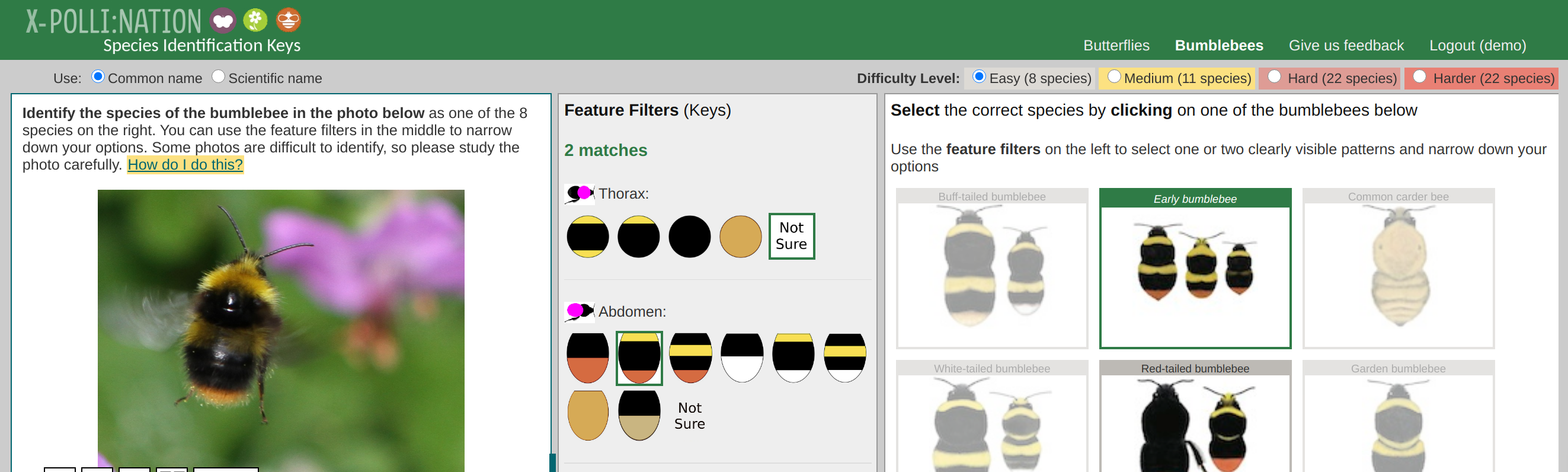Choose Harder (22 species) difficulty

1419,76
